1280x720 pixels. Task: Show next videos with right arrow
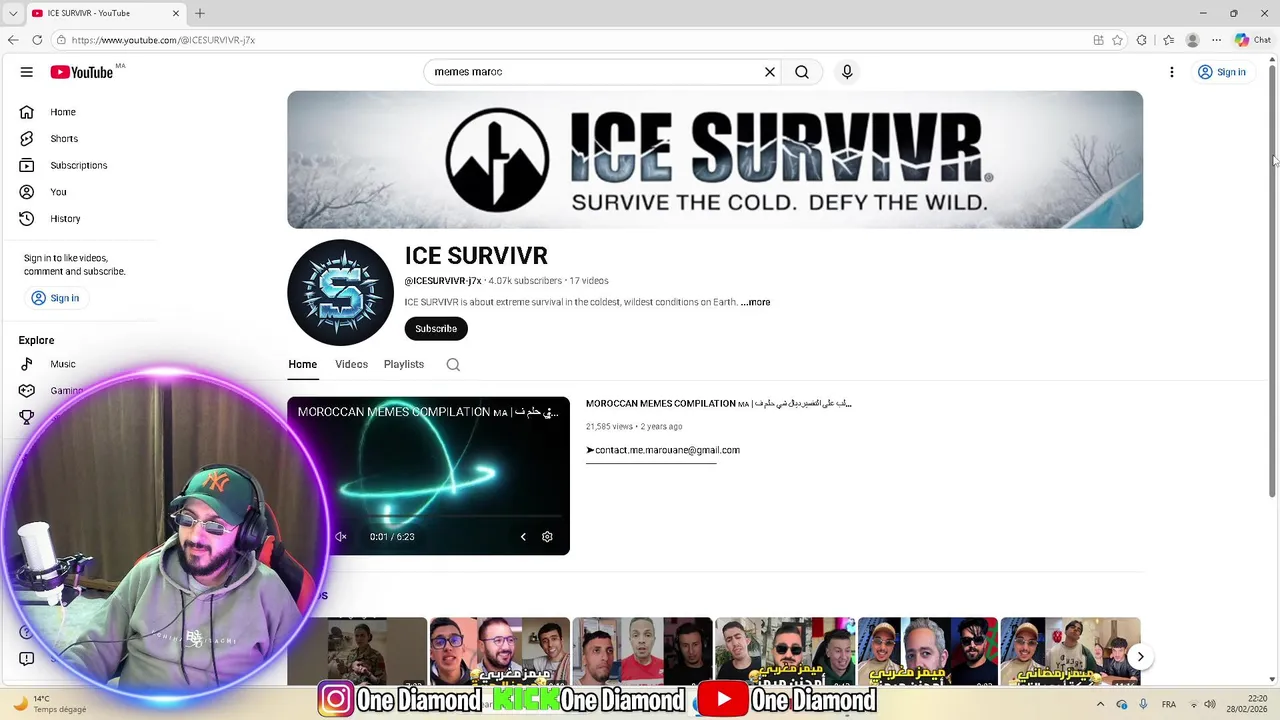(x=1140, y=657)
